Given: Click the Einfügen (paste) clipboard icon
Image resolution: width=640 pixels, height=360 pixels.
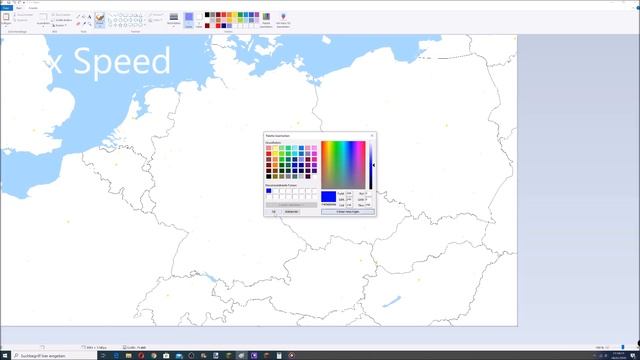Looking at the screenshot, I should point(6,17).
